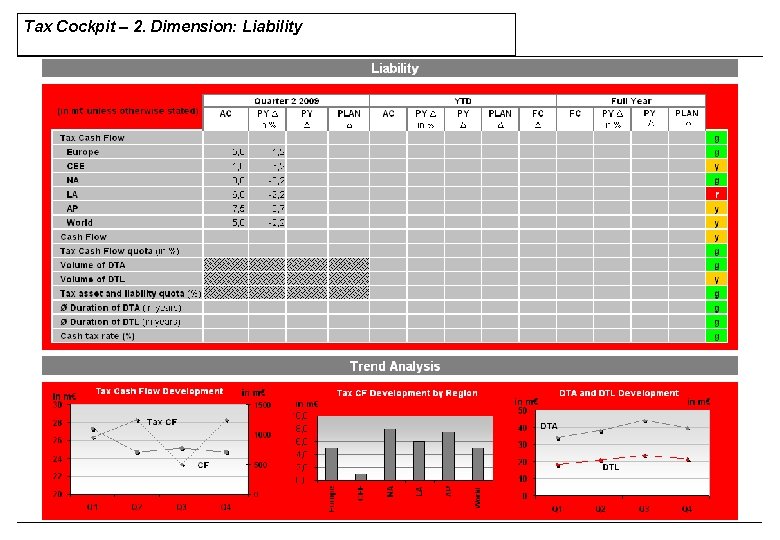Select the NA row label
Viewport: 780px width, 540px height.
73,180
